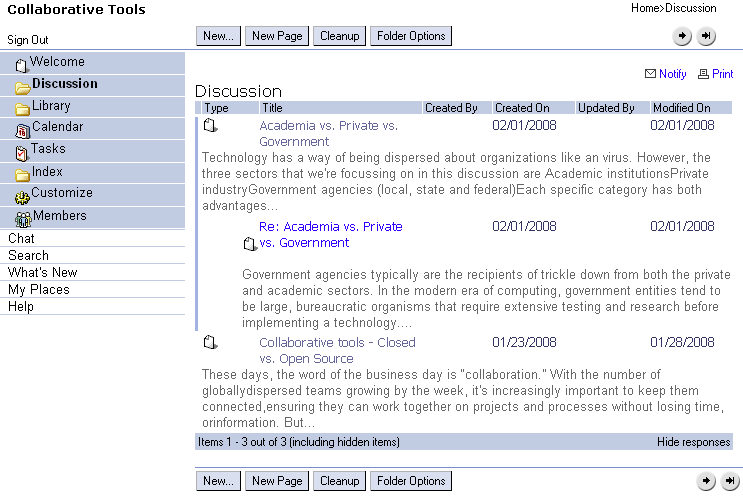The height and width of the screenshot is (500, 743).
Task: Click the Members people icon
Action: pos(22,218)
